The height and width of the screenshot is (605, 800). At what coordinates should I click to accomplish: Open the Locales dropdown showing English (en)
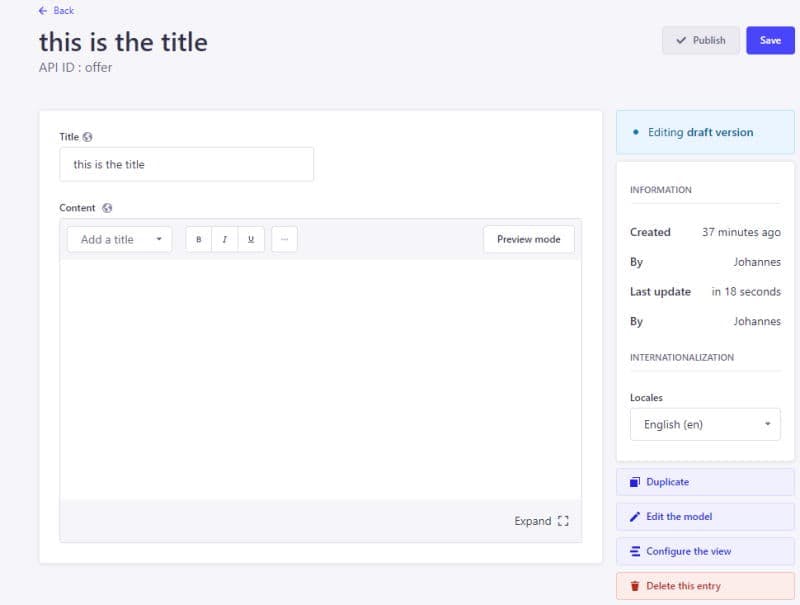point(704,424)
